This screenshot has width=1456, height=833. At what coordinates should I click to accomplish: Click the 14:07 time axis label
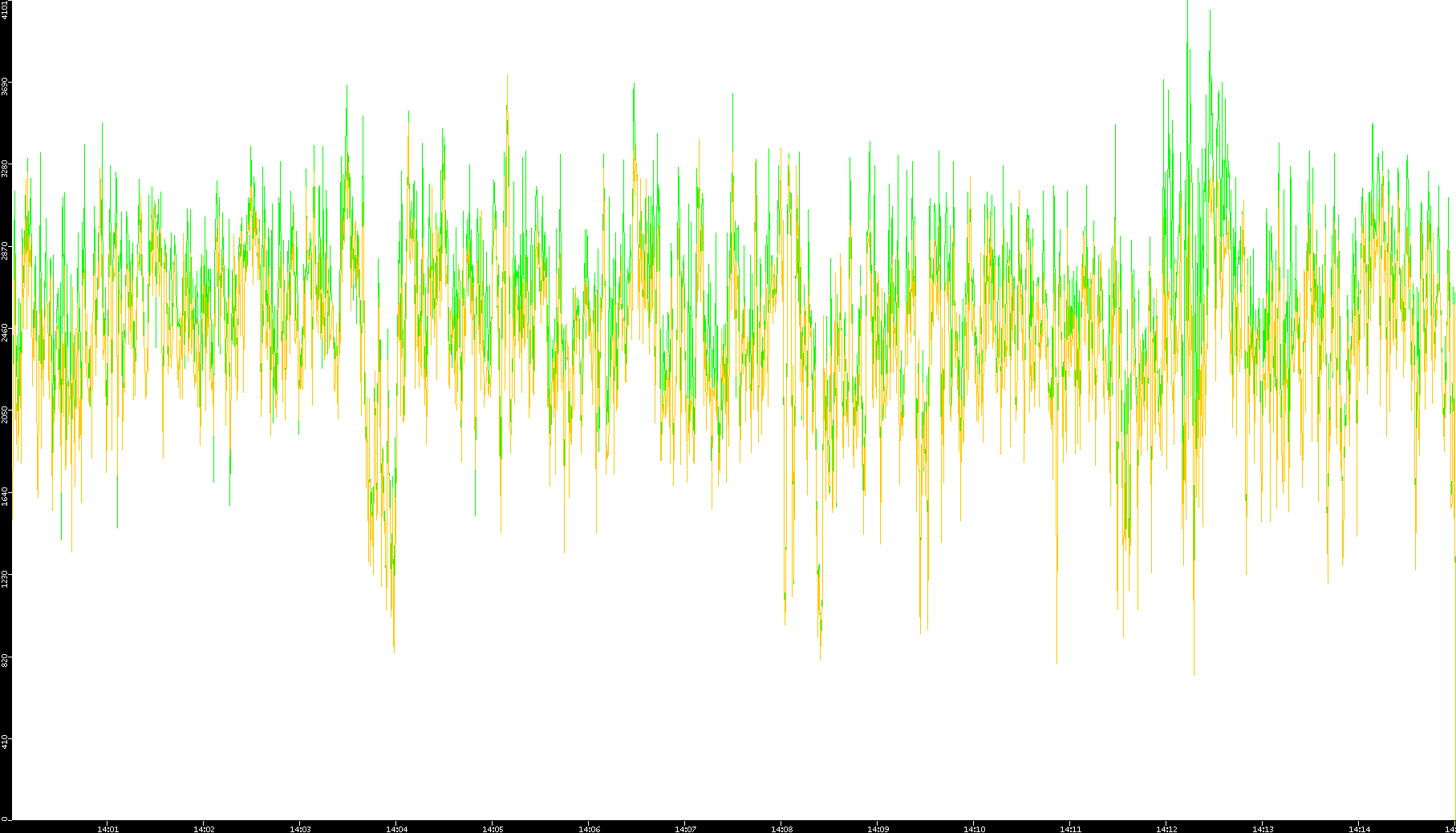click(685, 829)
